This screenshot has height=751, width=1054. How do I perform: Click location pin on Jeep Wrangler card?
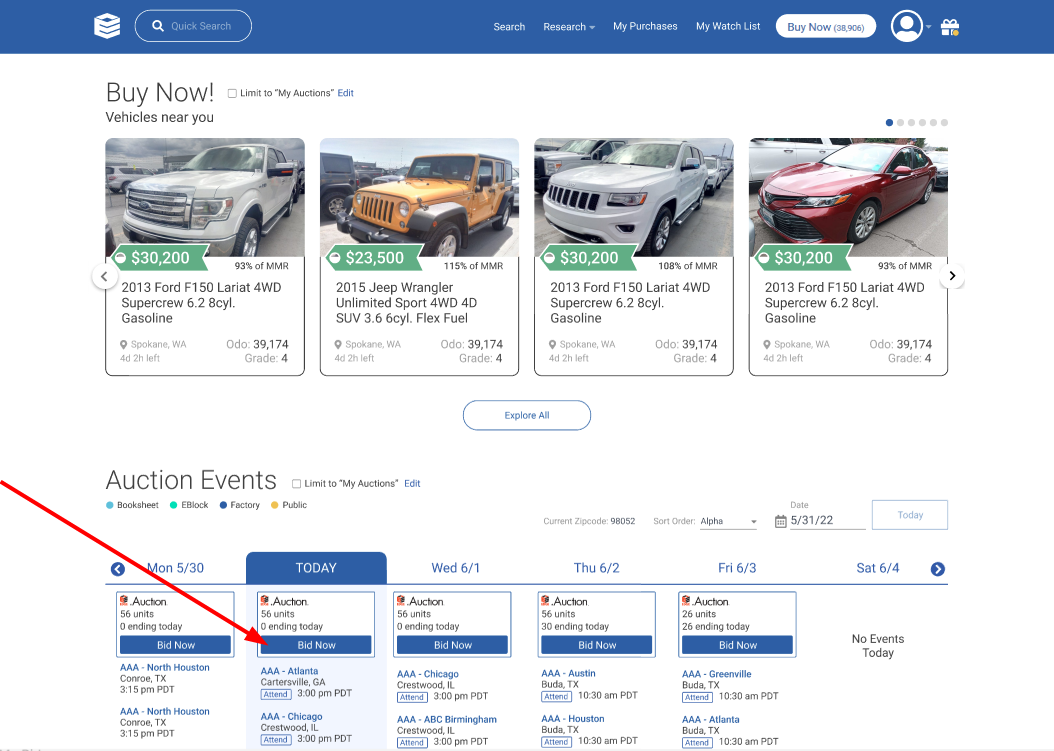338,344
